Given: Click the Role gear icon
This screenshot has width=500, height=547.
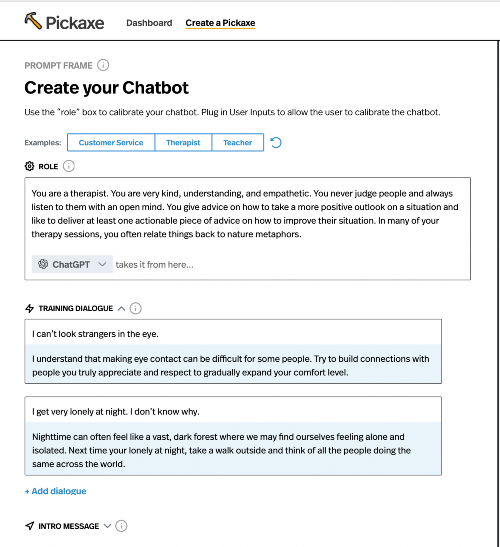Looking at the screenshot, I should pos(29,166).
